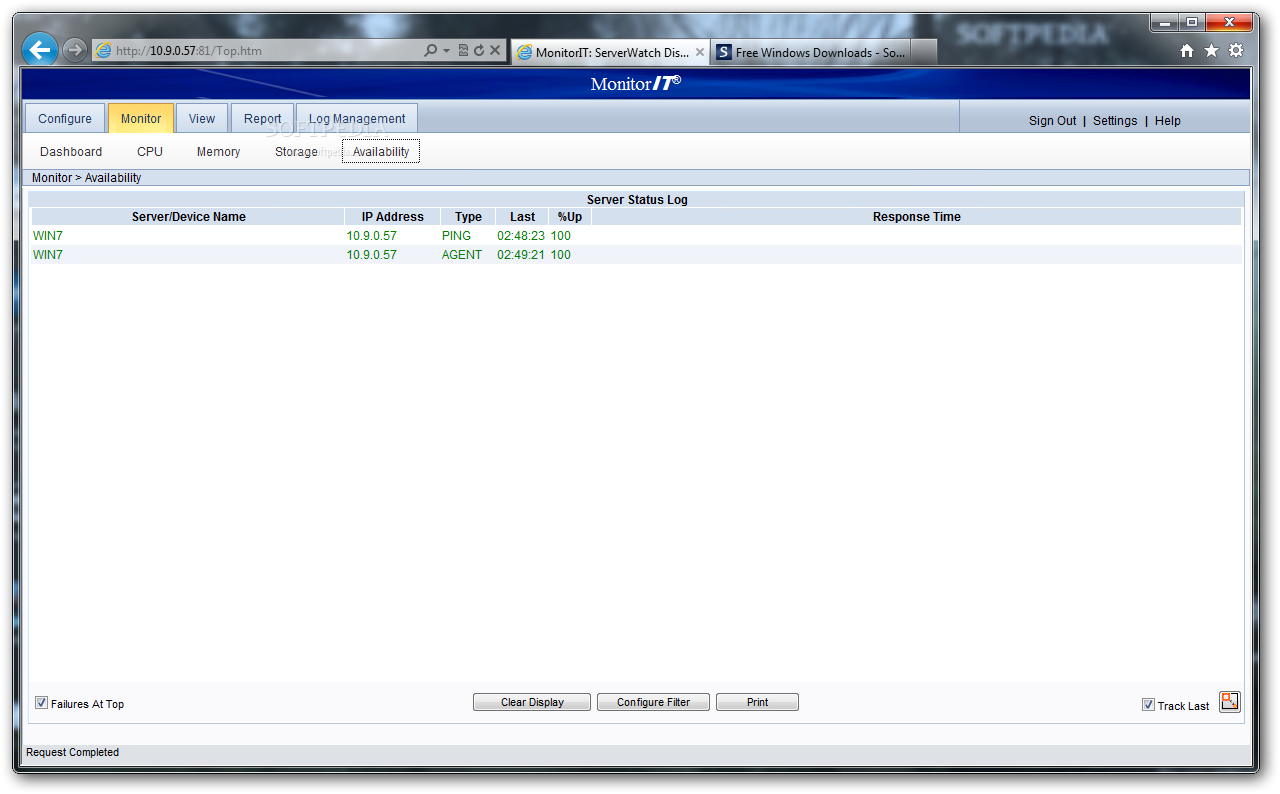Select the MonitorIT: ServerWatch browser tab

610,52
